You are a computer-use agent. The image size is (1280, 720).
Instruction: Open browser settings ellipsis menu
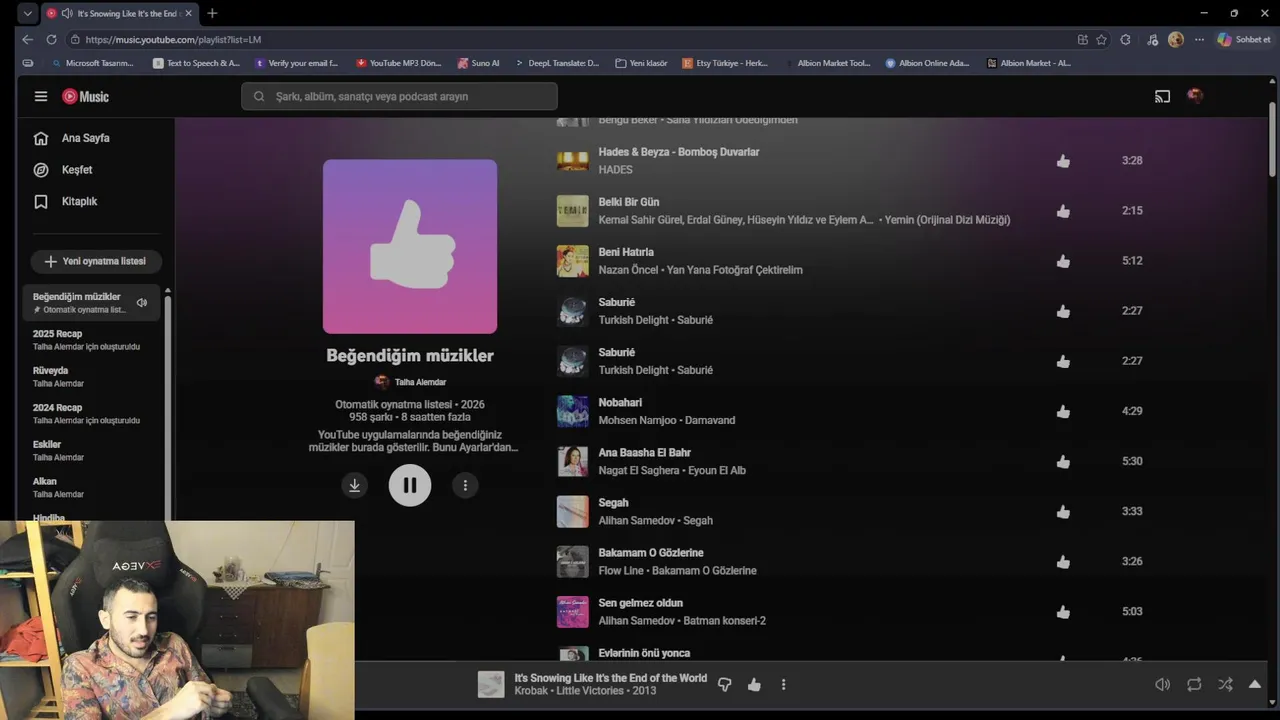1199,39
